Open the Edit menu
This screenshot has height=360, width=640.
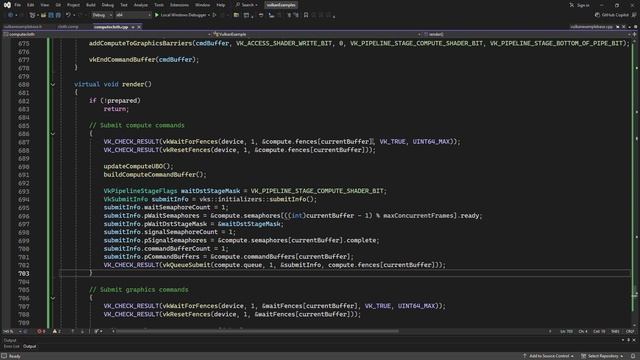(31, 5)
